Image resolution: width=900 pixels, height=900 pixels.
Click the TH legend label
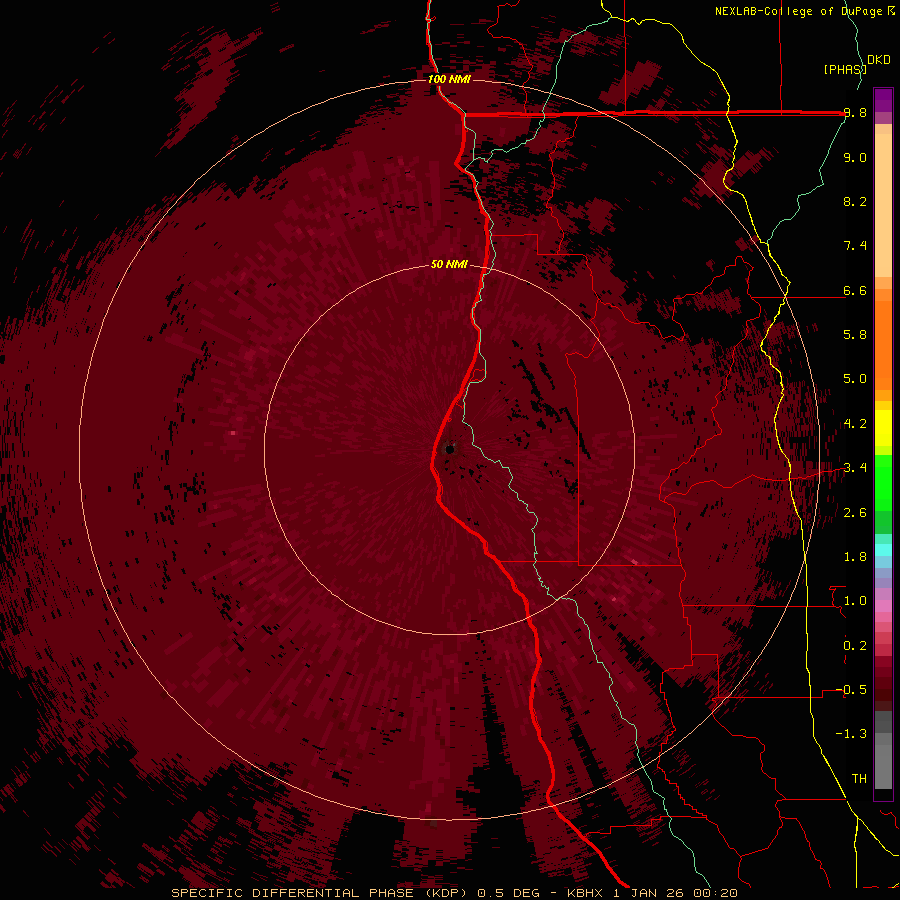[859, 779]
